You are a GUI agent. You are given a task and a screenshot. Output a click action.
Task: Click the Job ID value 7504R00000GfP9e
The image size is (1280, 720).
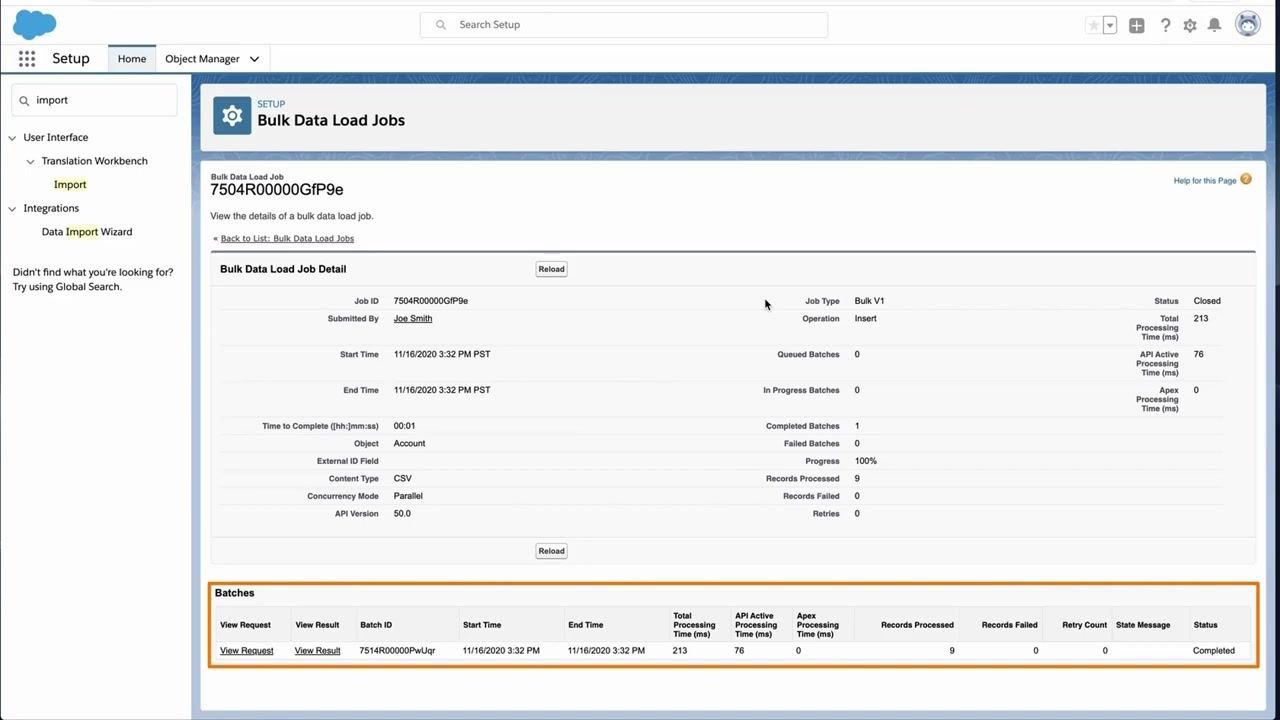coord(430,301)
